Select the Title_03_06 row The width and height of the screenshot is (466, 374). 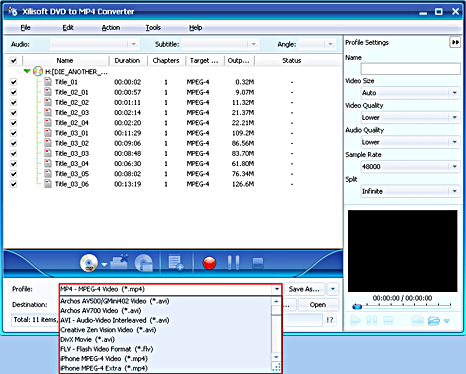tap(173, 184)
